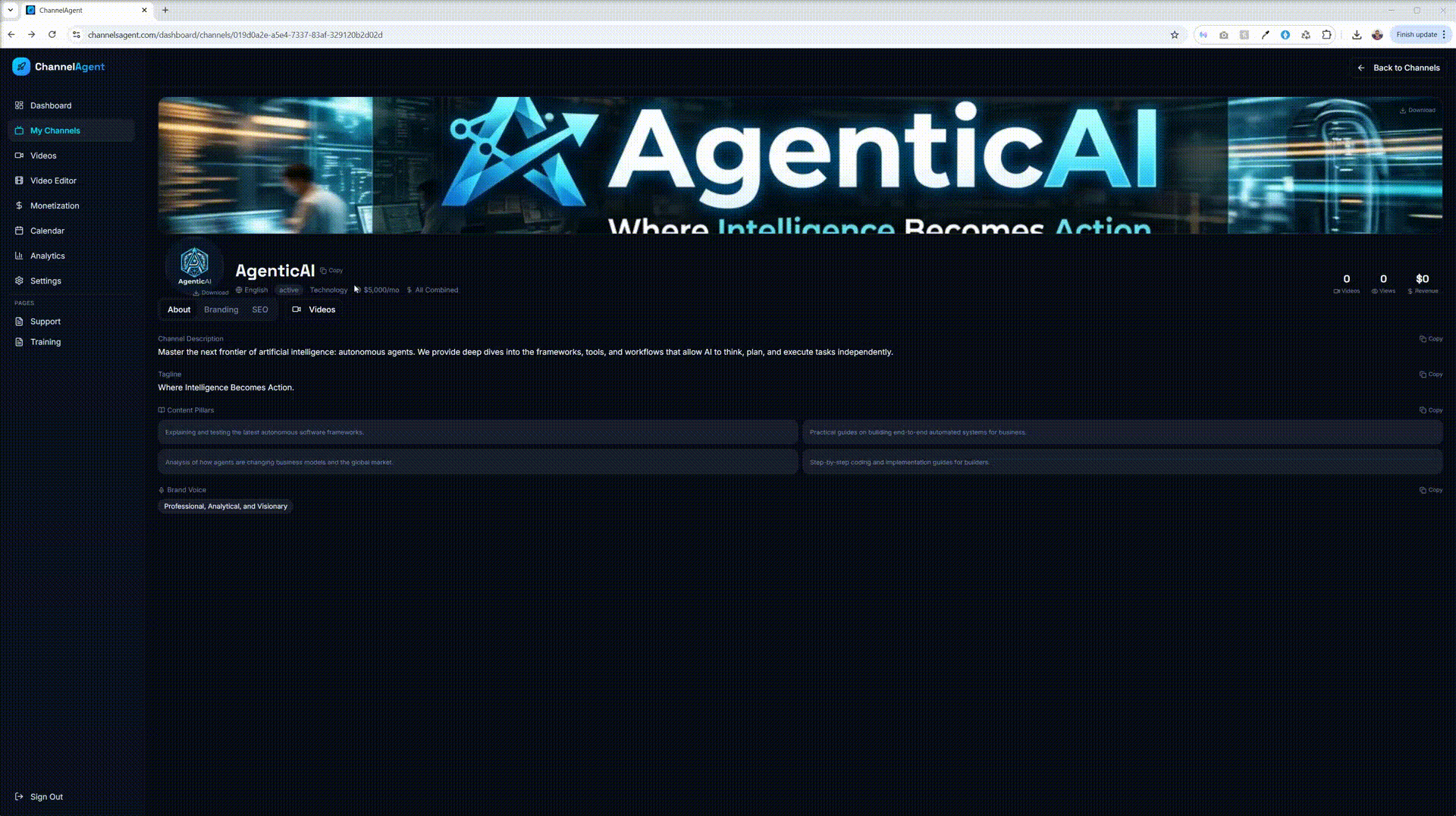Open the Monetization page
Screen dimensions: 1456x816
click(x=54, y=206)
